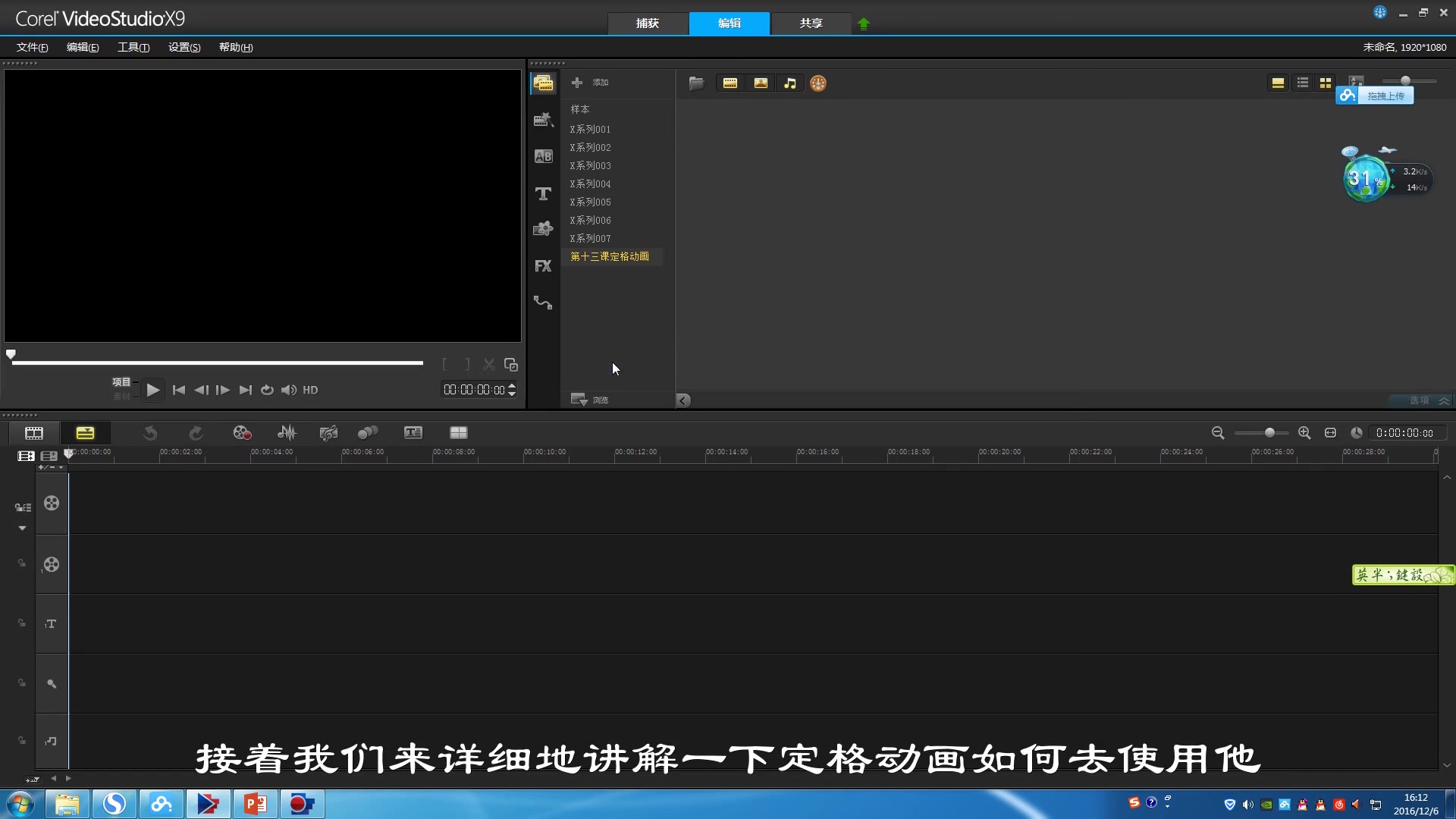Open the Transitions (AB) library panel
1456x819 pixels.
coord(543,156)
